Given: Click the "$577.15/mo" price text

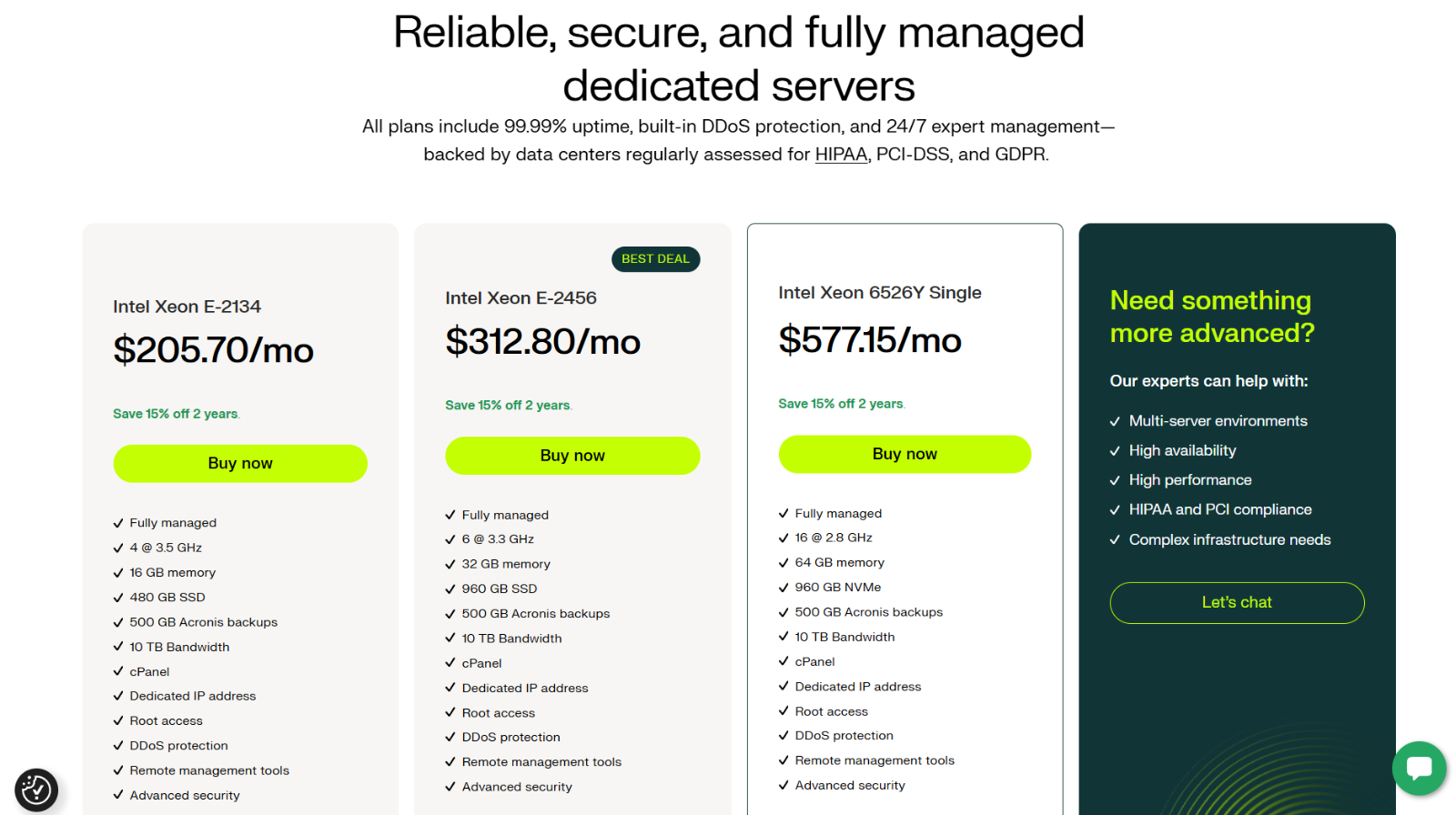Looking at the screenshot, I should point(870,341).
